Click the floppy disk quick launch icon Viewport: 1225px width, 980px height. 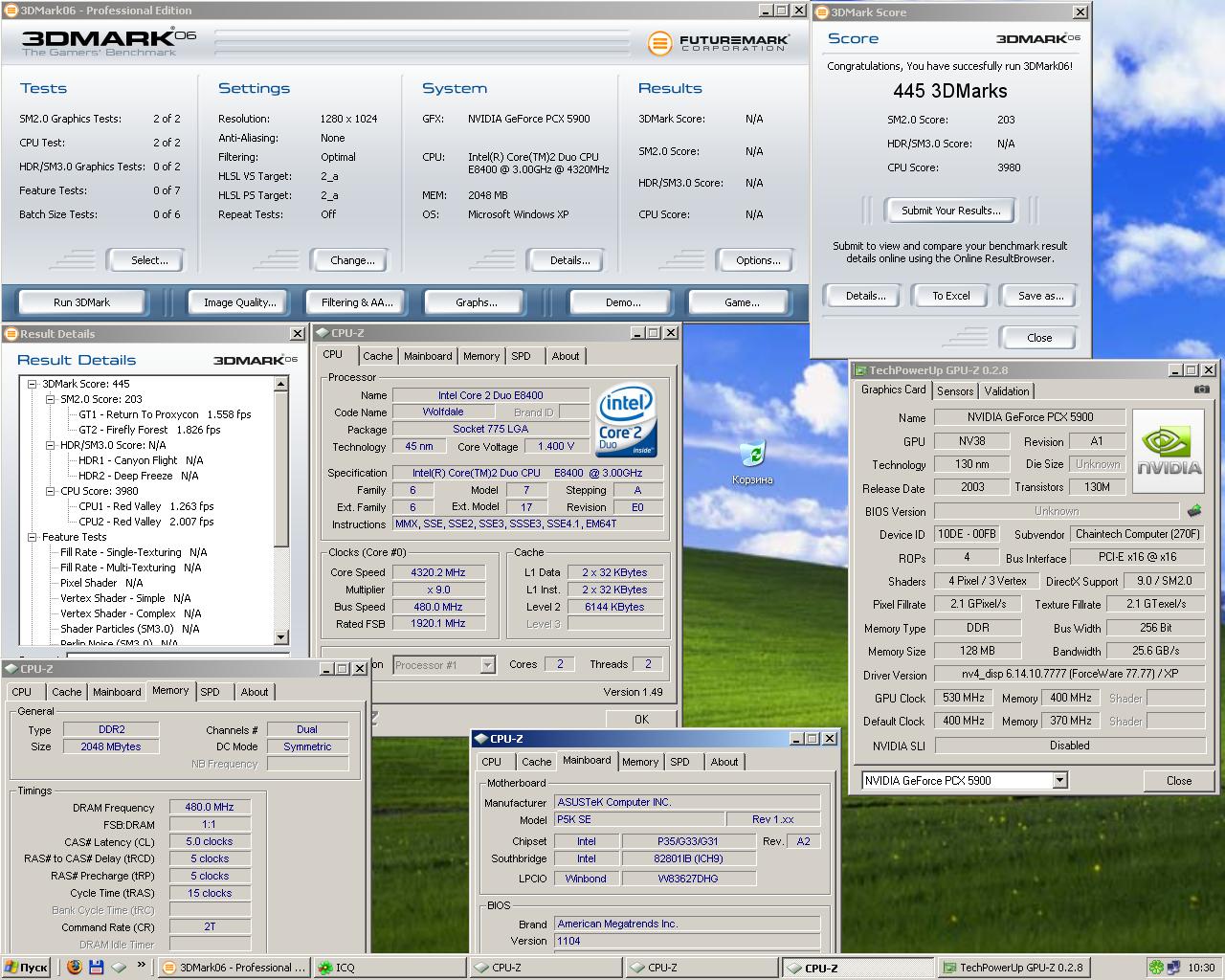pos(97,968)
